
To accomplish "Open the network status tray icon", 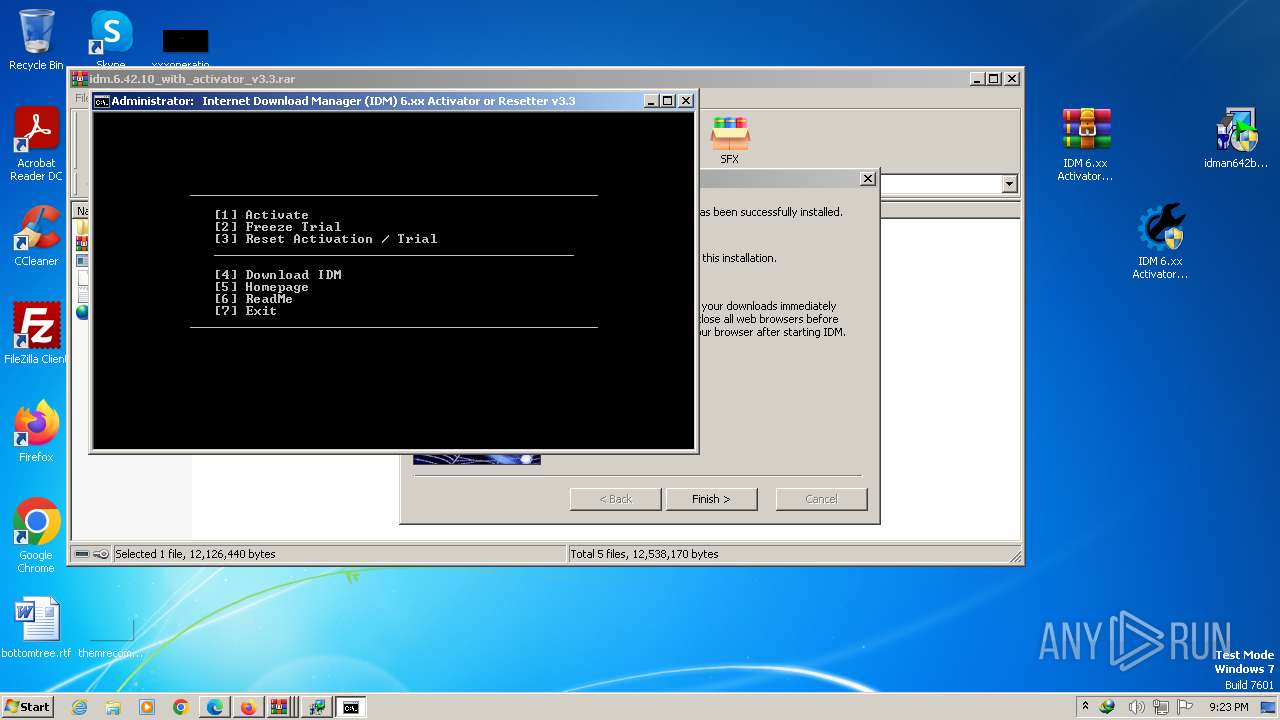I will click(1161, 707).
